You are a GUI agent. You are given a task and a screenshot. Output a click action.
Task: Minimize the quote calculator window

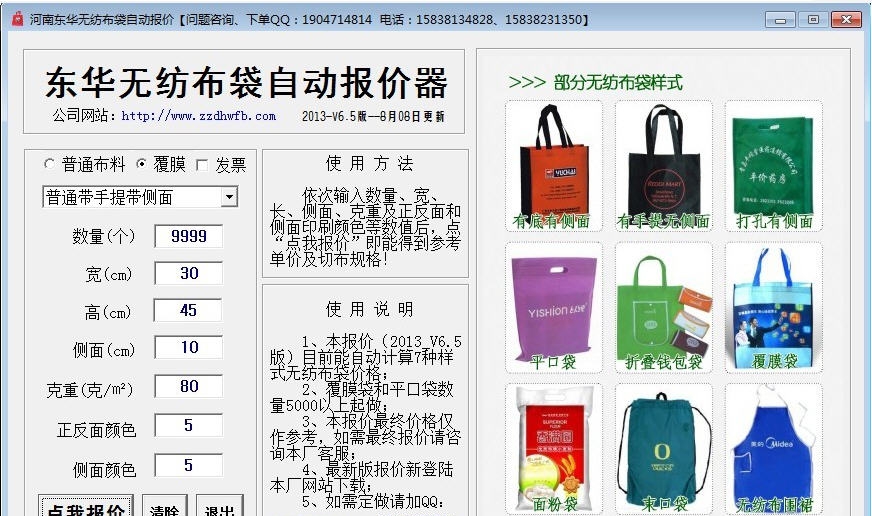point(780,20)
